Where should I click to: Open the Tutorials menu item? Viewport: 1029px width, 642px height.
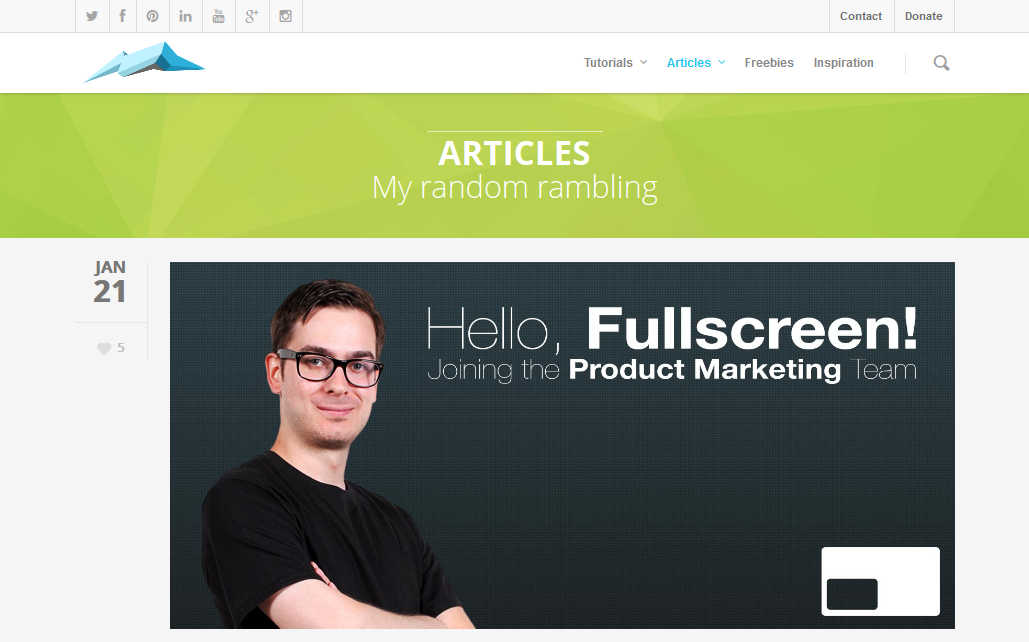(x=608, y=62)
